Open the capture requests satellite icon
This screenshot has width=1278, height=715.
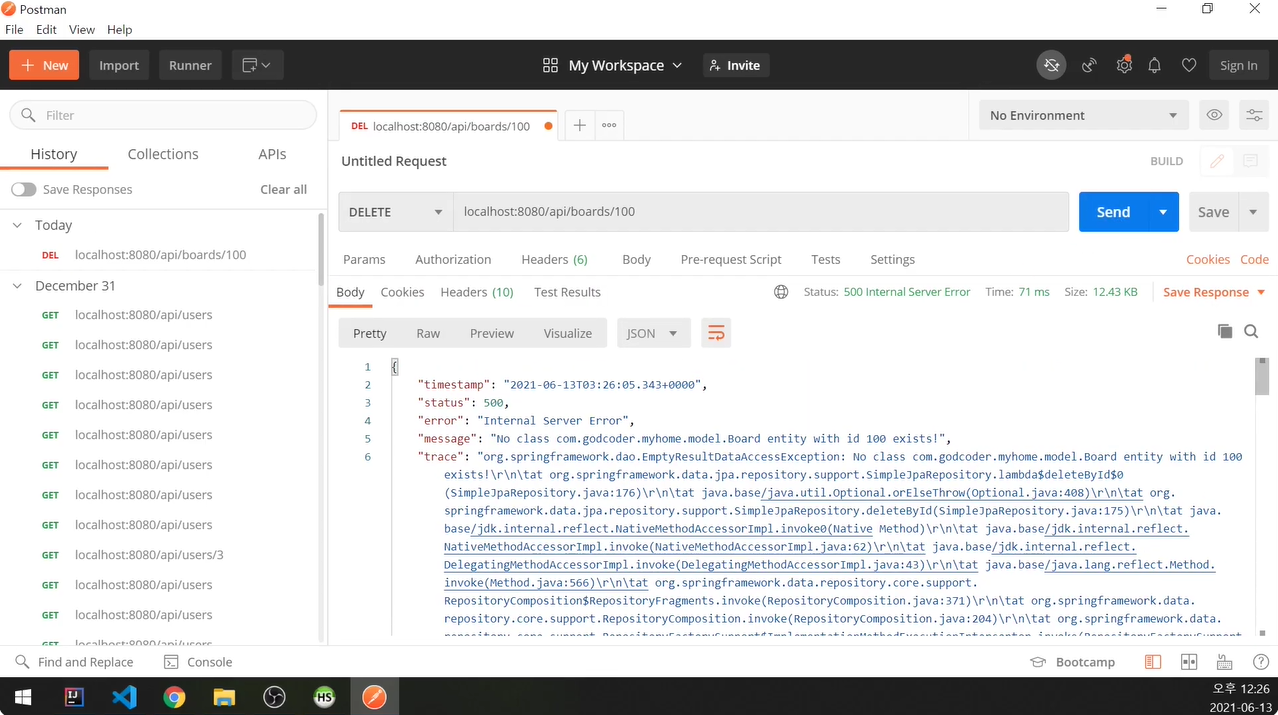(x=1089, y=65)
